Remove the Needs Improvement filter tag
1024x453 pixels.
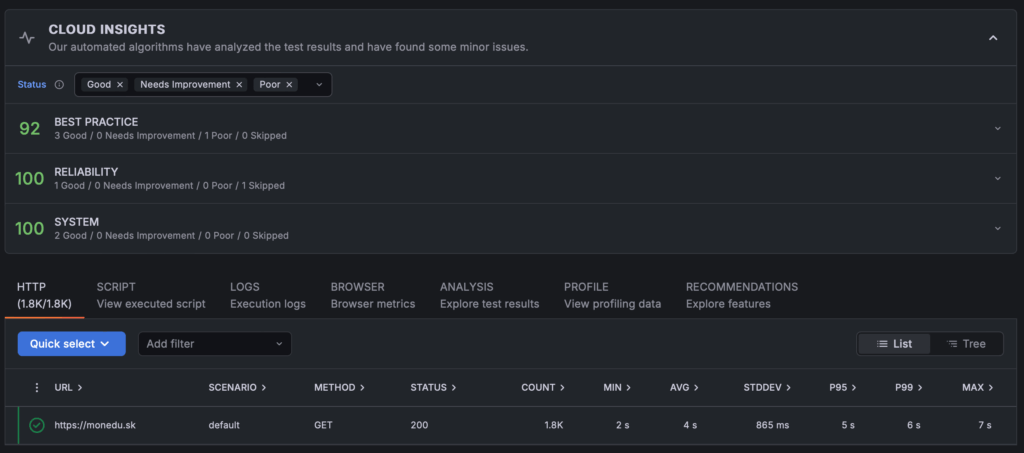(239, 84)
